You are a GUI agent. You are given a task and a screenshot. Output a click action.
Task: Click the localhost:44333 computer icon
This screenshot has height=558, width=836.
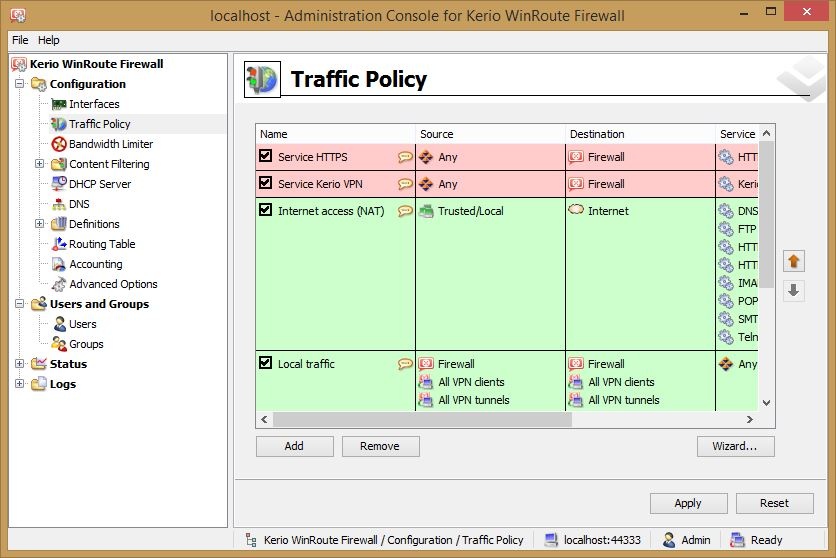[x=551, y=540]
